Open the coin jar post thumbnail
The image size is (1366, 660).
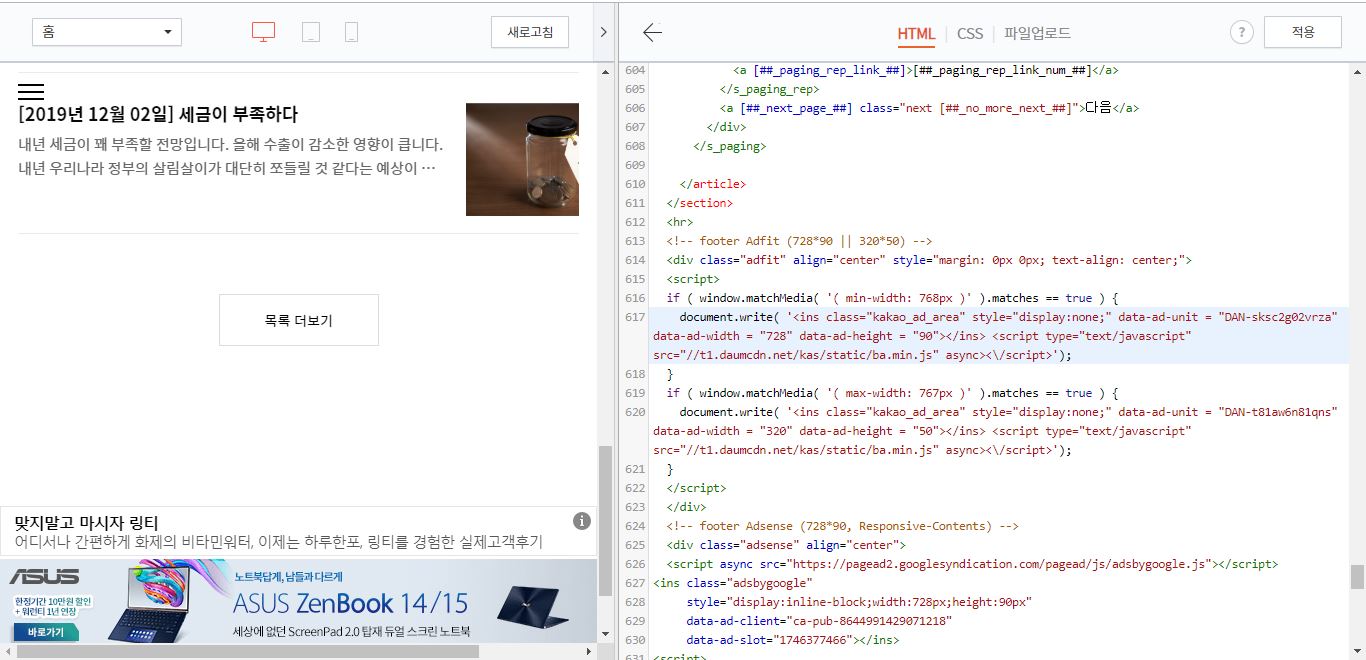pyautogui.click(x=522, y=159)
